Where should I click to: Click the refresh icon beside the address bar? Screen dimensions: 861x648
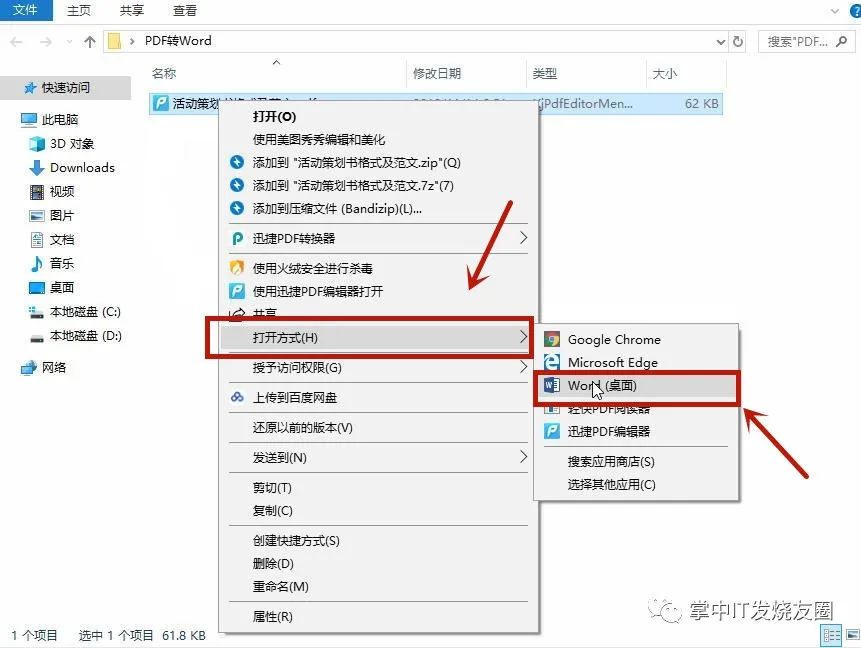739,41
